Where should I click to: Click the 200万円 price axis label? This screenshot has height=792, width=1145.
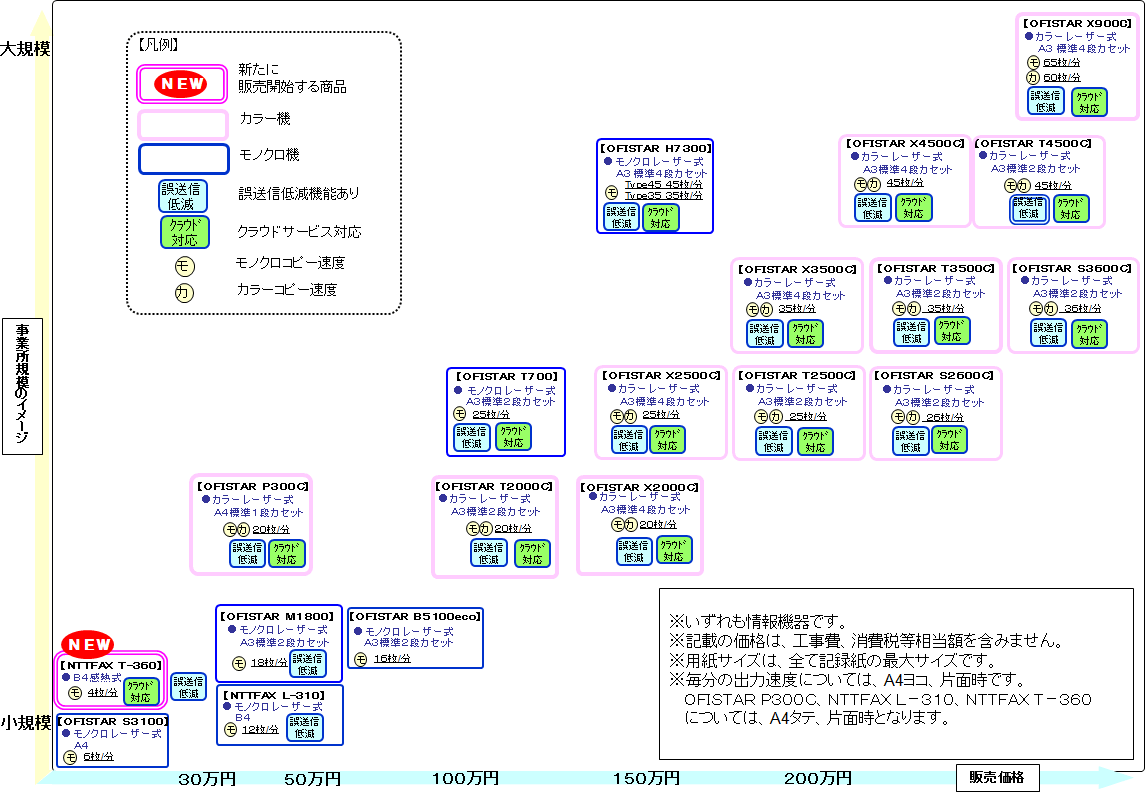[818, 779]
